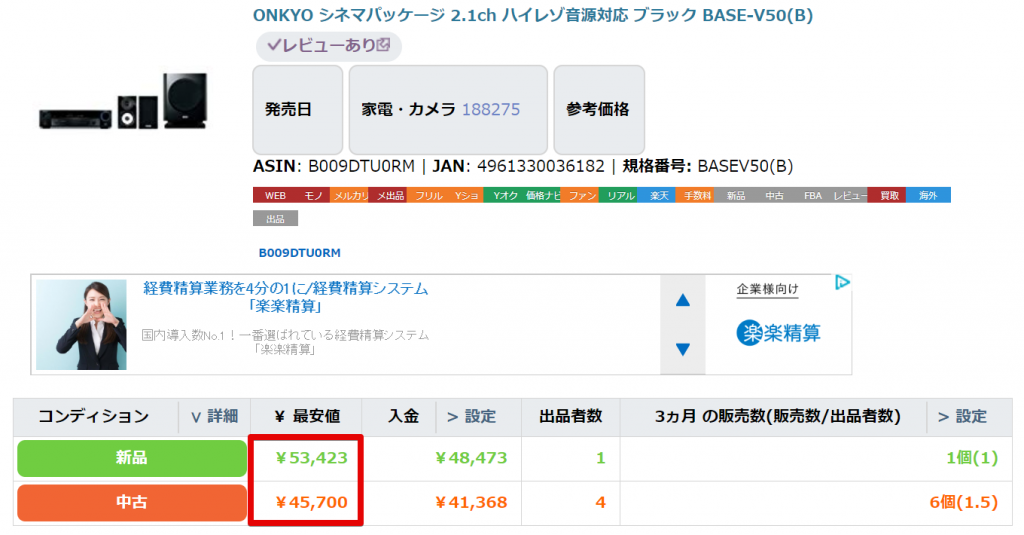This screenshot has height=535, width=1024.
Task: Open the 価格ナビ tag
Action: click(x=541, y=195)
